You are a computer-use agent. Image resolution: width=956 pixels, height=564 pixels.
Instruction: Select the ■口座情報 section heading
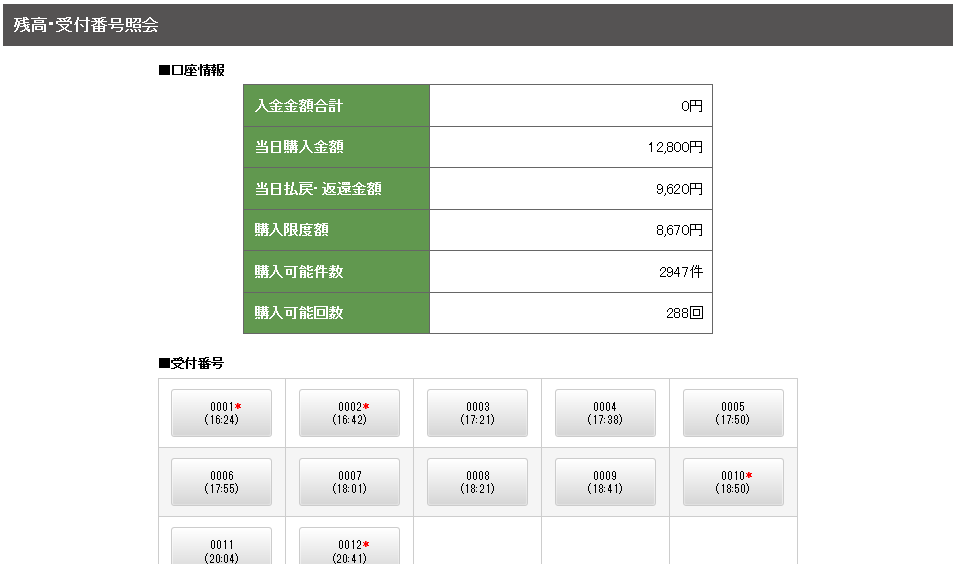[191, 70]
